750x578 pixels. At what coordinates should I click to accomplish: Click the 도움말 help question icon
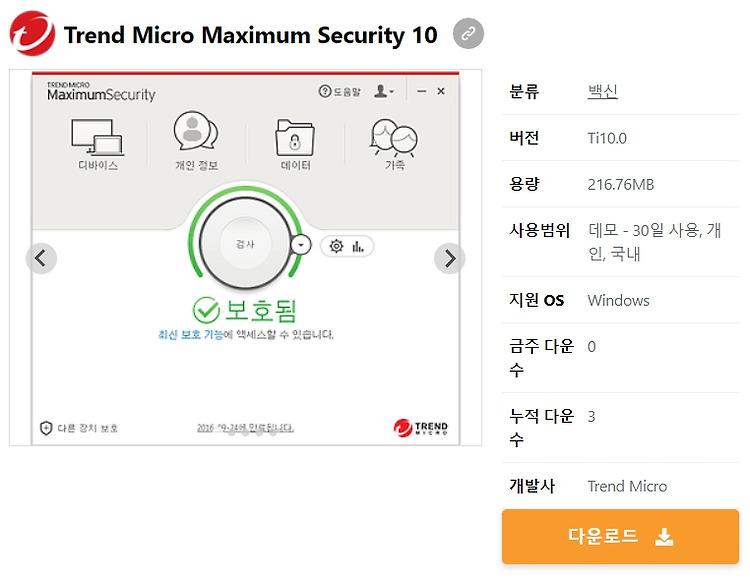point(325,91)
